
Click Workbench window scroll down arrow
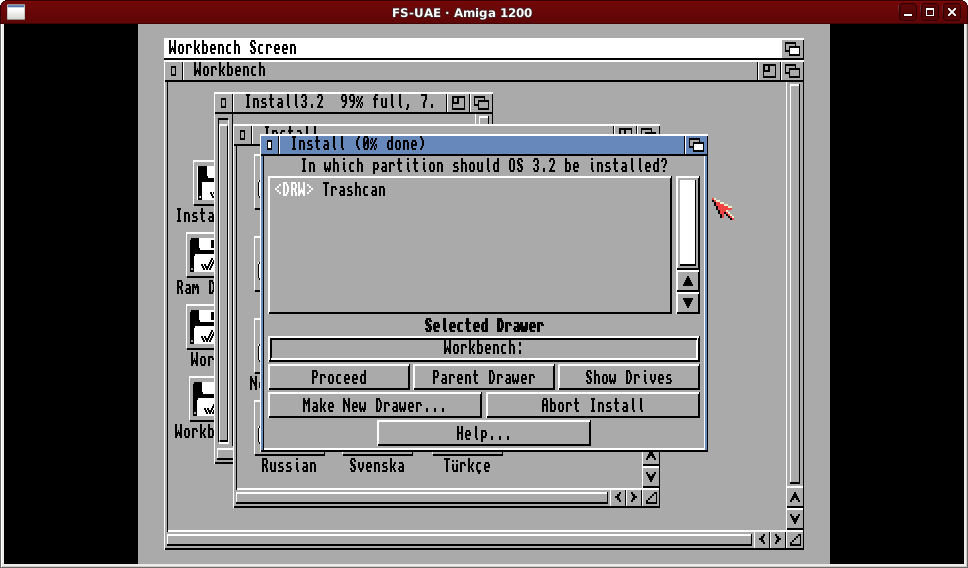(795, 519)
